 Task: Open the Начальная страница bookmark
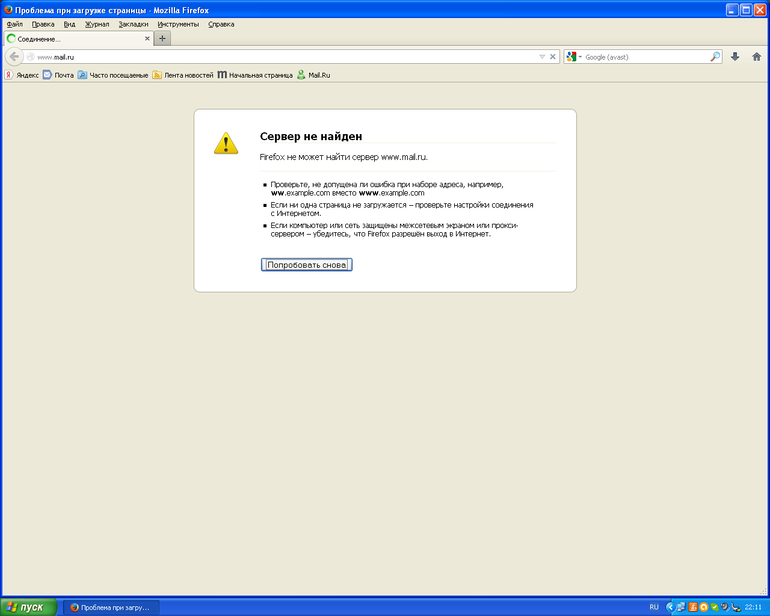click(x=255, y=75)
